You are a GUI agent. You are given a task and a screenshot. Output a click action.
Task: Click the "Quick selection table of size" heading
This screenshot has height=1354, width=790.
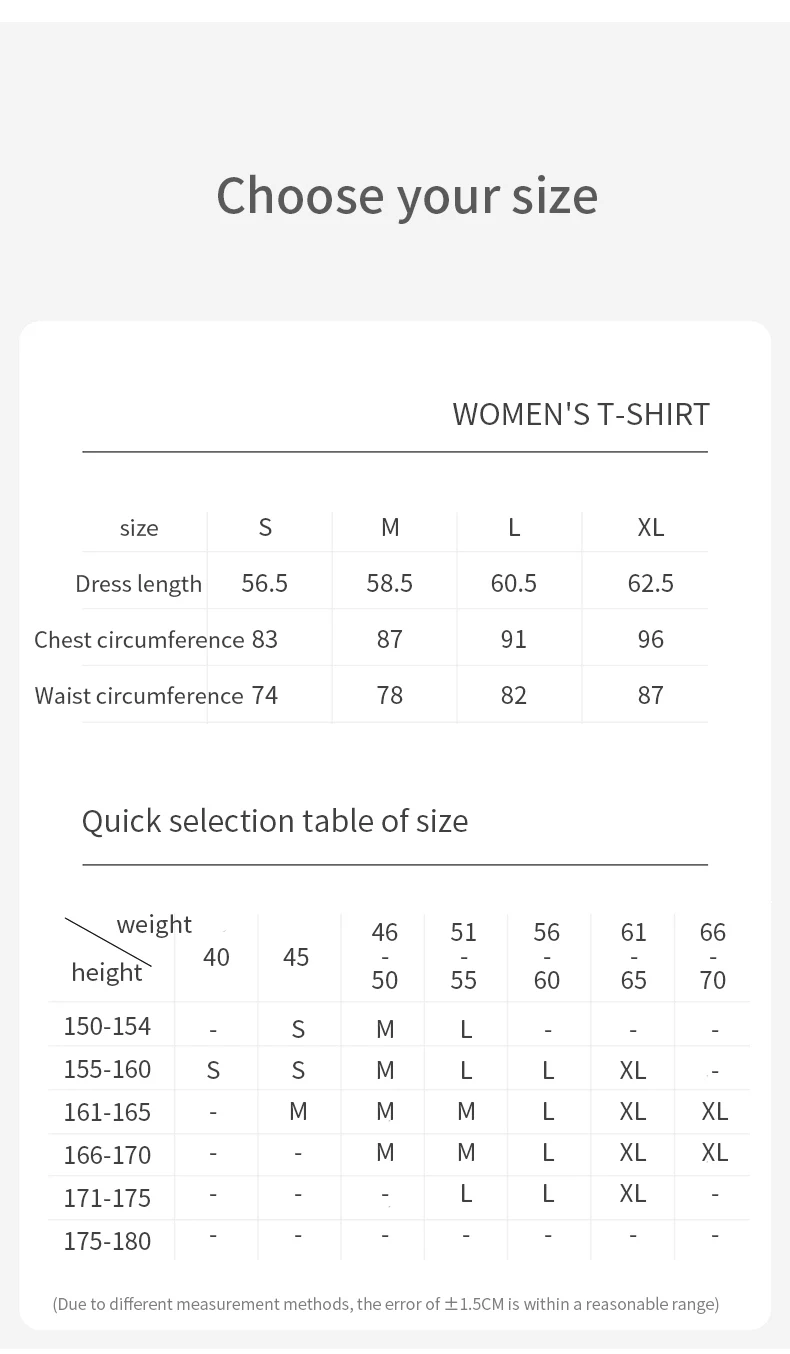point(275,821)
